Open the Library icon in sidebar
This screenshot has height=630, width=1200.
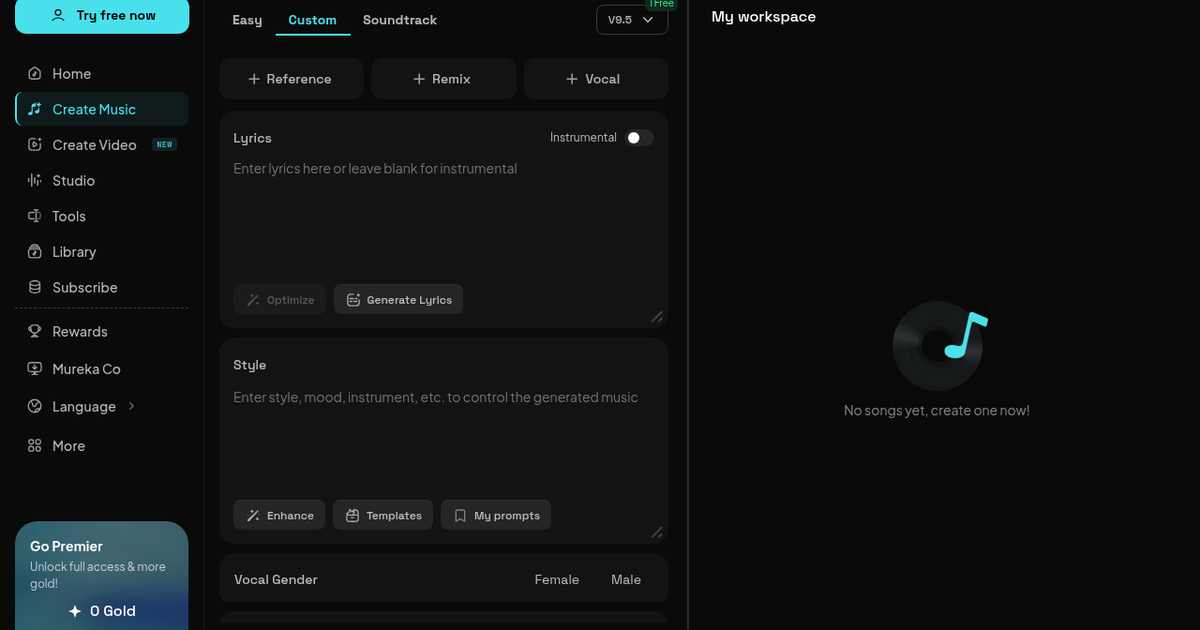(35, 252)
